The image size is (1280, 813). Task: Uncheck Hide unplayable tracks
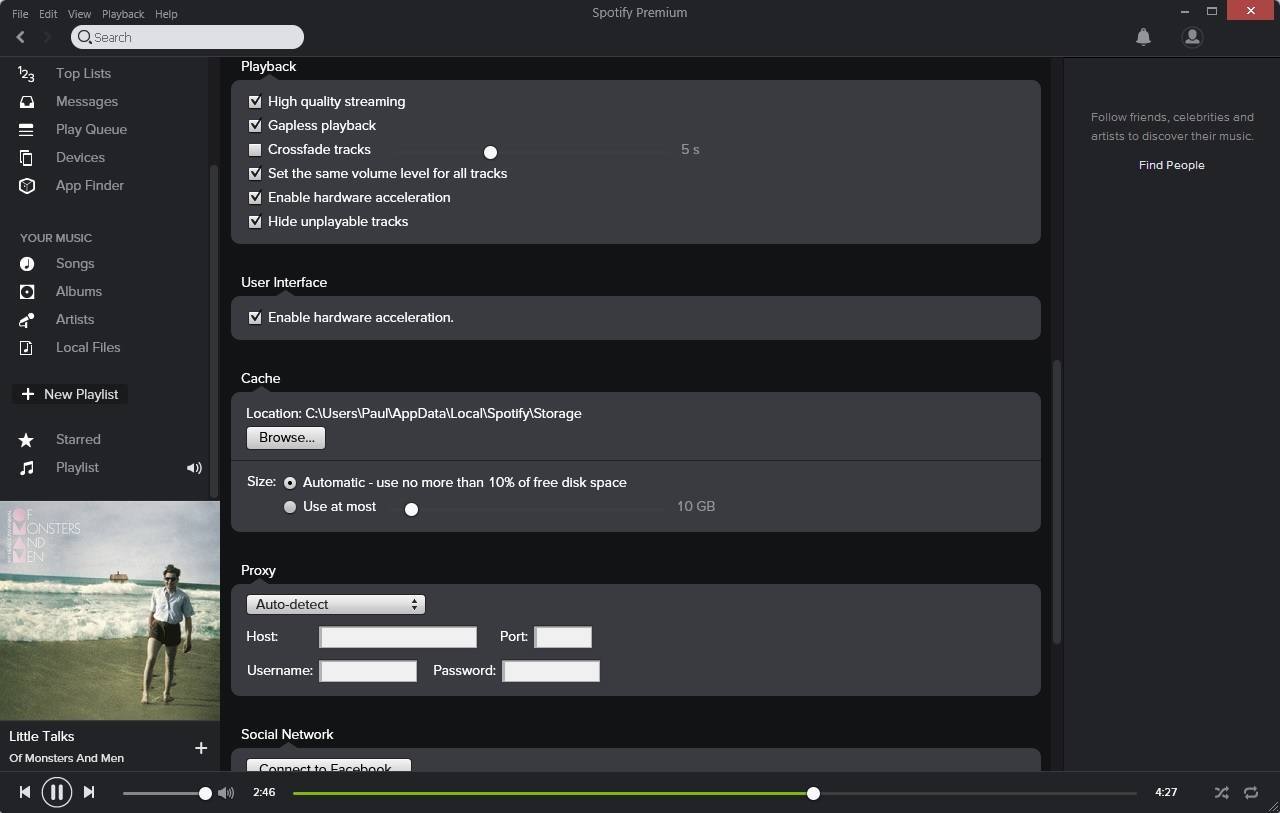point(255,222)
